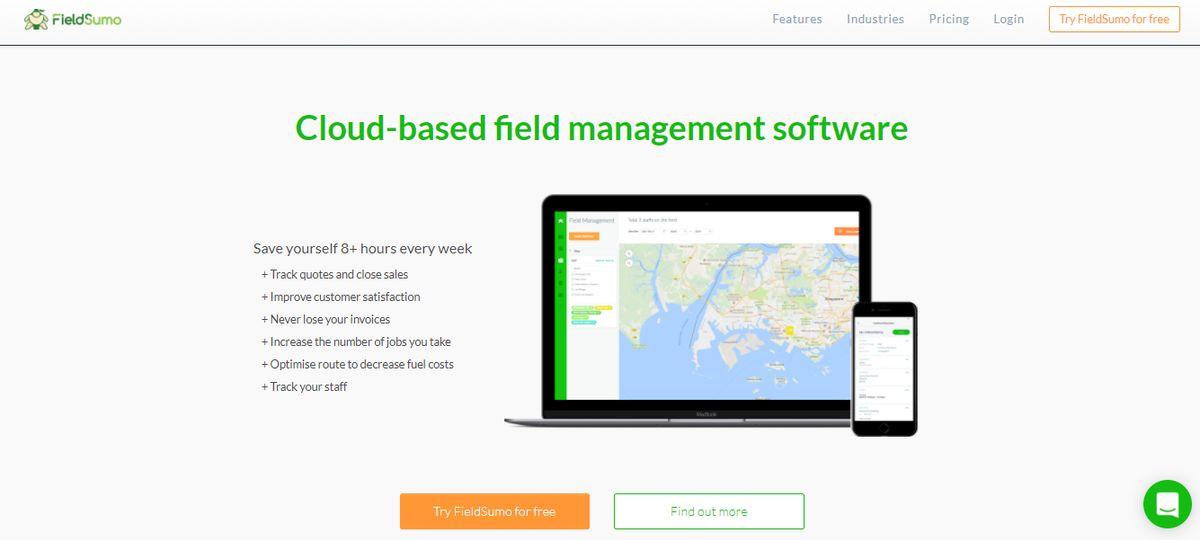Tap the green pill button on phone screen

(x=901, y=331)
